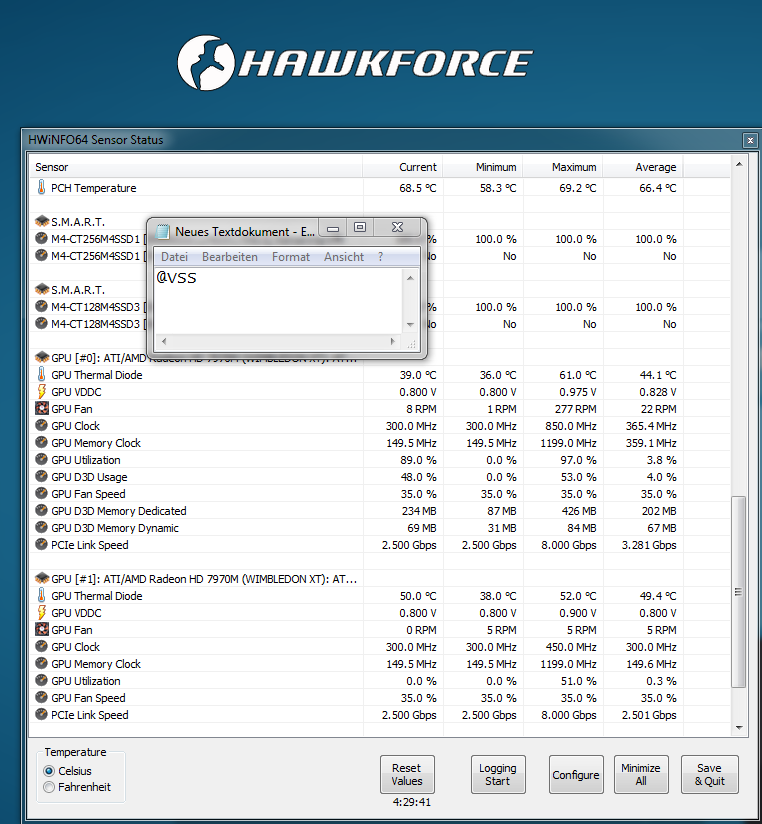This screenshot has width=762, height=824.
Task: Click GPU #0 VDDC lightning bolt icon
Action: (42, 391)
